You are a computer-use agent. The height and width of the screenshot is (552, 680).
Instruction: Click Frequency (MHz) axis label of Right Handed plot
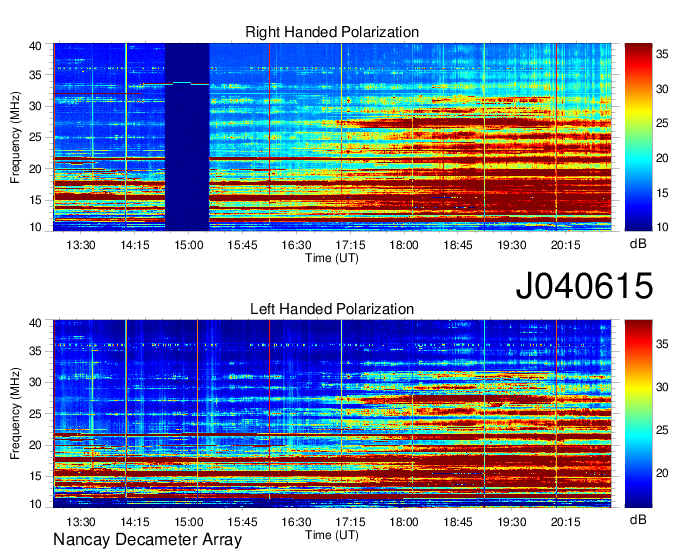point(15,137)
